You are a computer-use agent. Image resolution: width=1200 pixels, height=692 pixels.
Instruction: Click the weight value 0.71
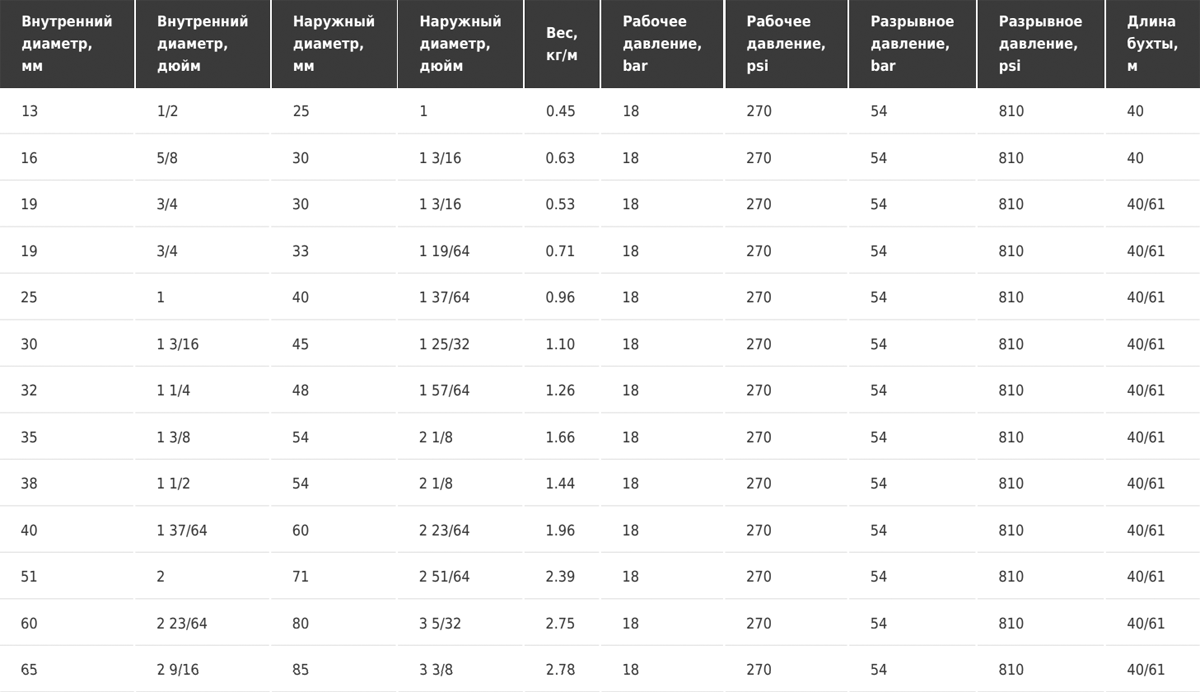coord(562,251)
